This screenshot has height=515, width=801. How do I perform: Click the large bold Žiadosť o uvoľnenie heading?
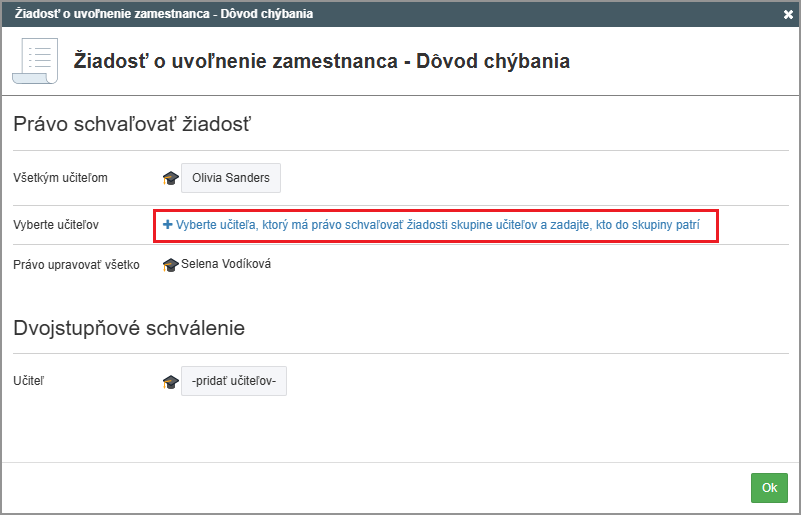[x=322, y=61]
